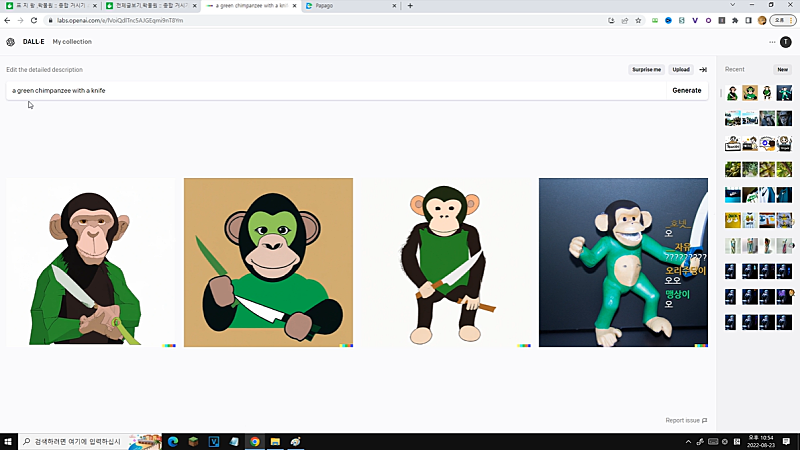Click the Windows Start button
800x450 pixels.
(9, 441)
